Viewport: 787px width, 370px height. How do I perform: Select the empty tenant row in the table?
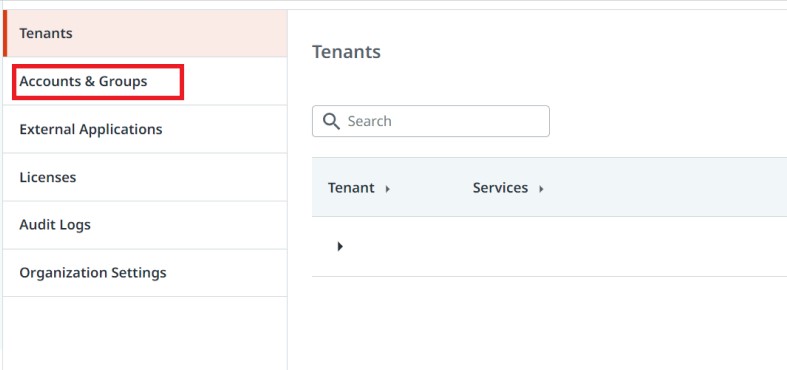click(x=550, y=246)
